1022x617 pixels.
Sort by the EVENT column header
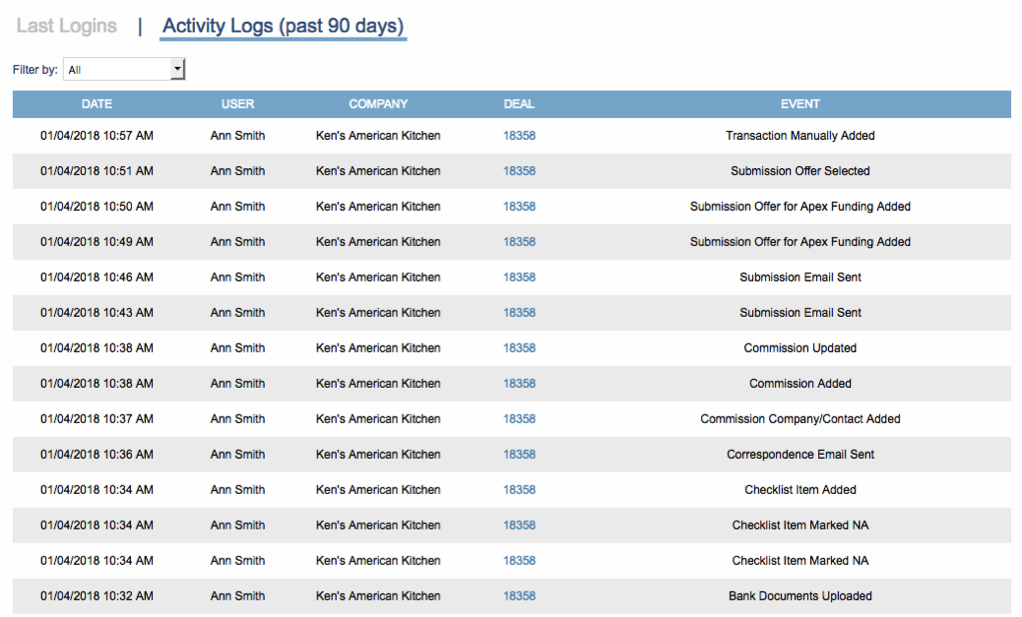tap(800, 104)
